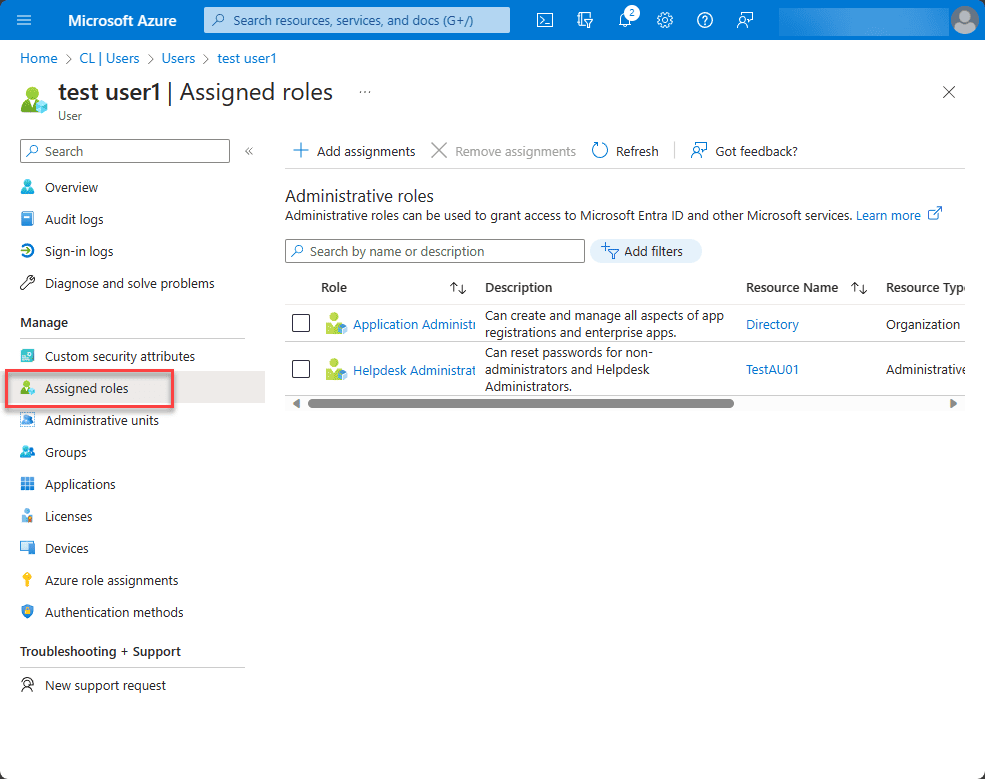Open the Directory resource link
The height and width of the screenshot is (779, 985).
coord(772,324)
